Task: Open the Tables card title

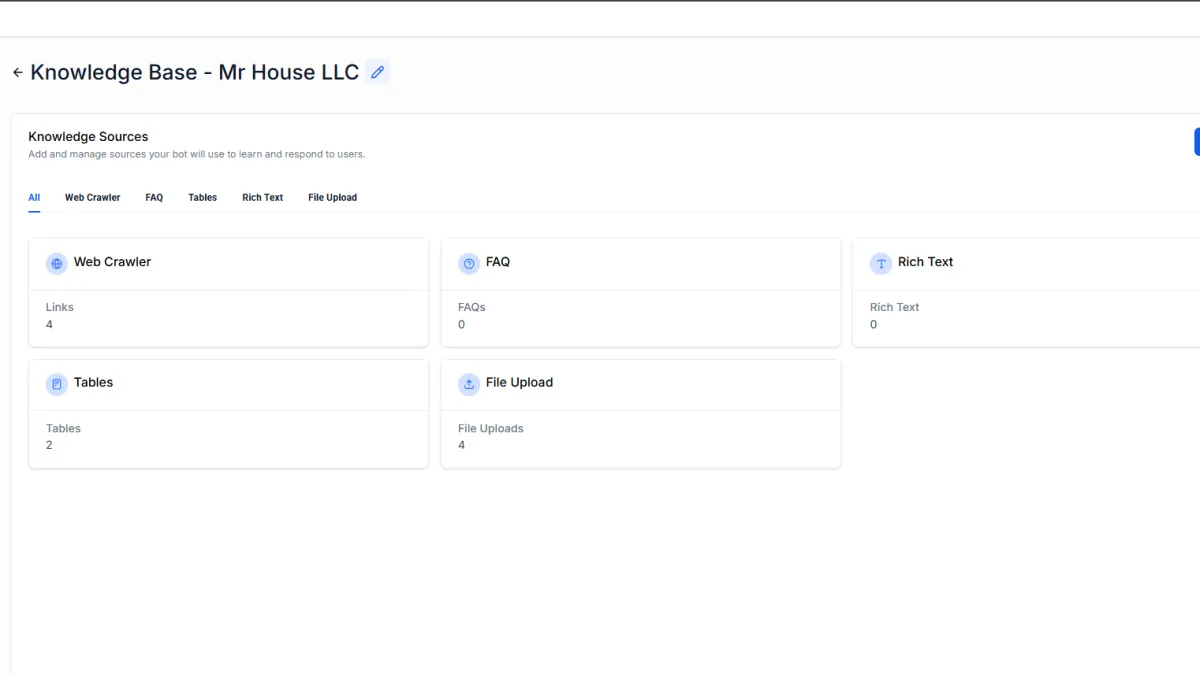Action: [x=93, y=382]
